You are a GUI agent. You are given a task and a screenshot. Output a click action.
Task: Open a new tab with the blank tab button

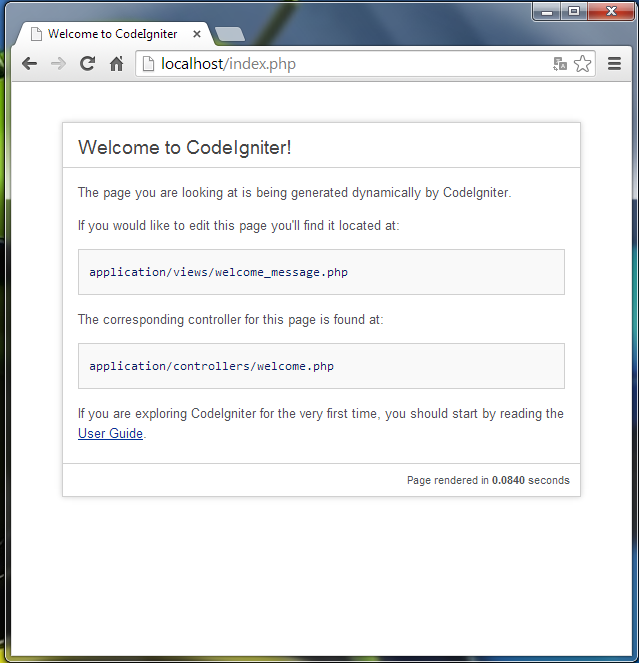230,34
